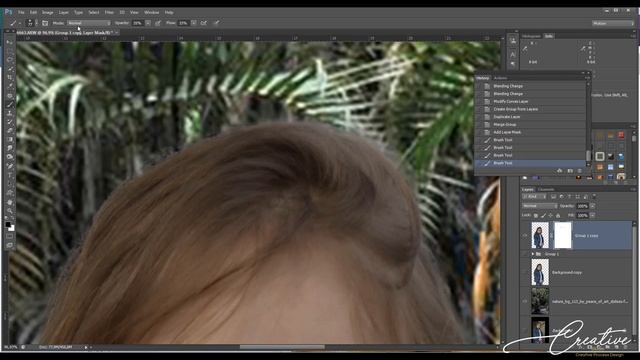Select the Quick Selection tool
The image size is (640, 360).
[9, 69]
